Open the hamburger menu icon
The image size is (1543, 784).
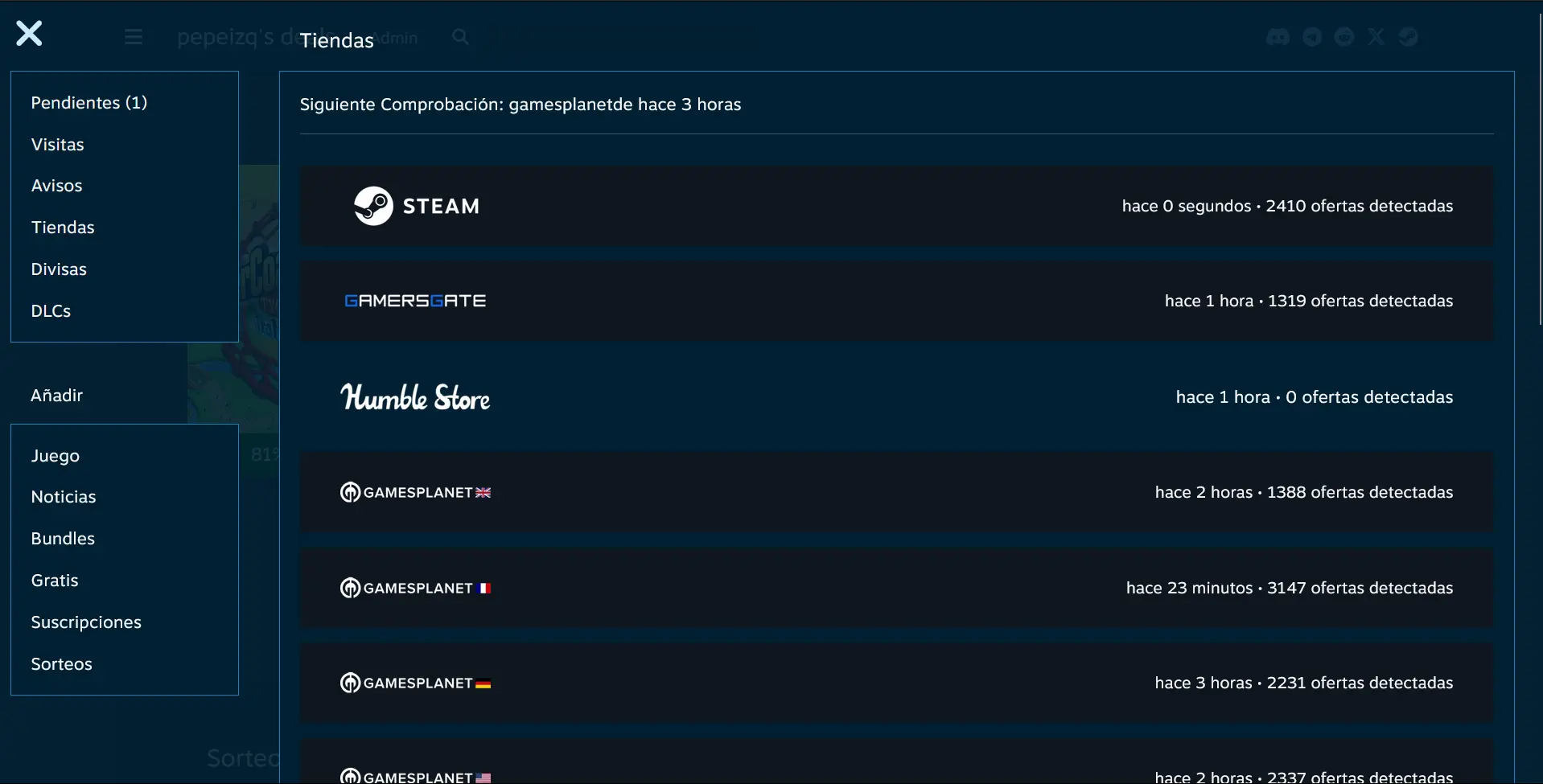click(x=134, y=37)
